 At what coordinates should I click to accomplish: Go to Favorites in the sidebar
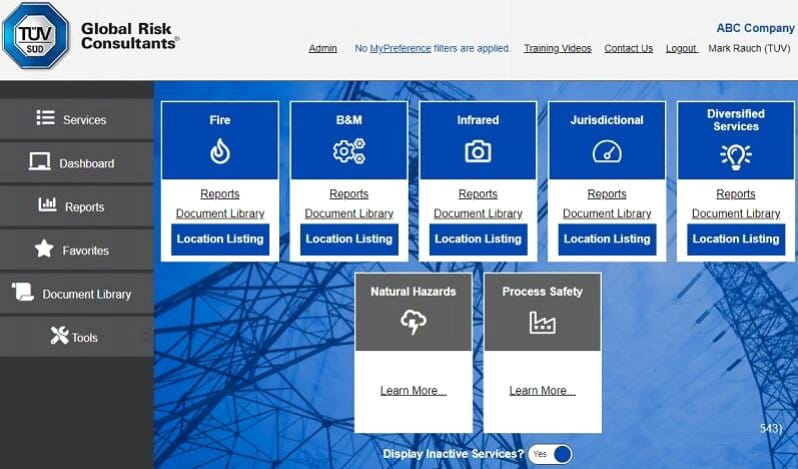[x=76, y=250]
